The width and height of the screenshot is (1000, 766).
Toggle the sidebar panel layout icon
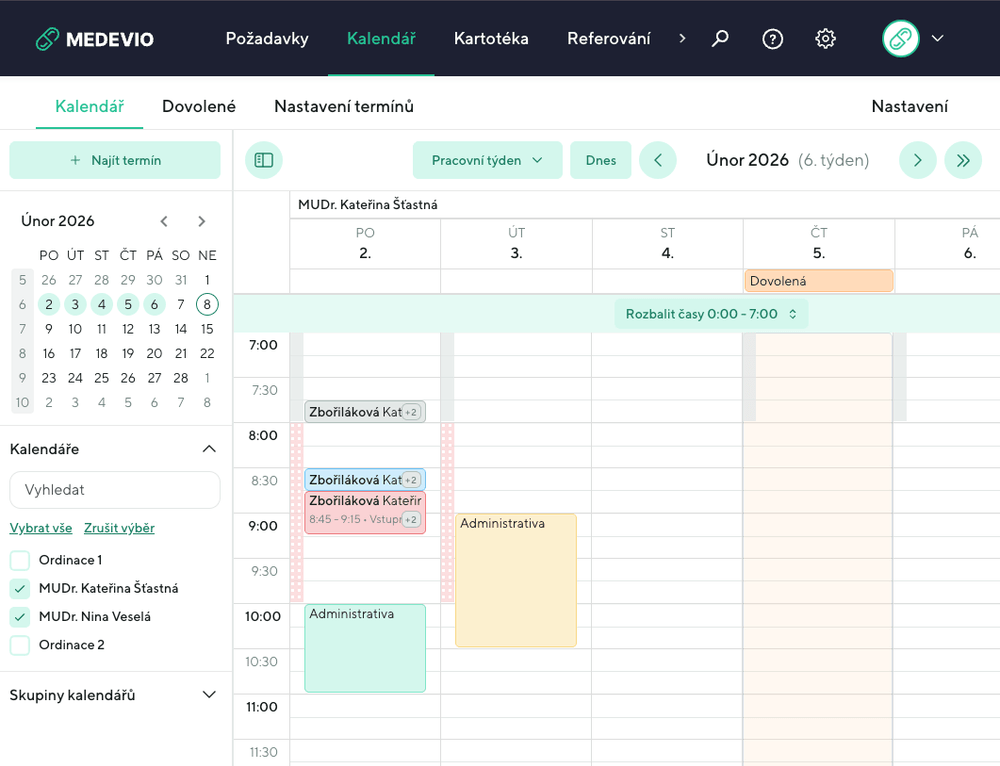(264, 160)
